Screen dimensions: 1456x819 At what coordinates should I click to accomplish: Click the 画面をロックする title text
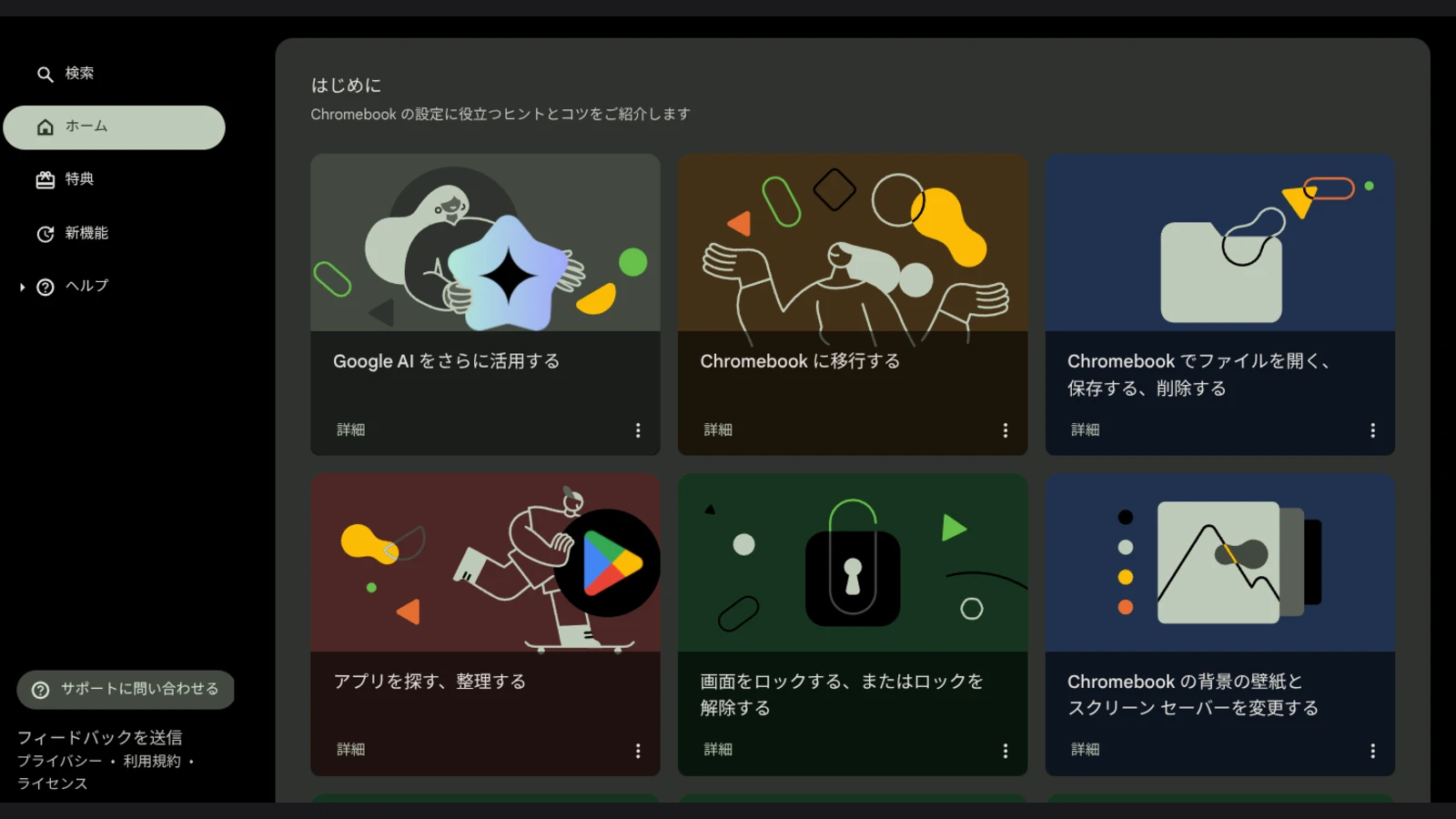pos(842,694)
